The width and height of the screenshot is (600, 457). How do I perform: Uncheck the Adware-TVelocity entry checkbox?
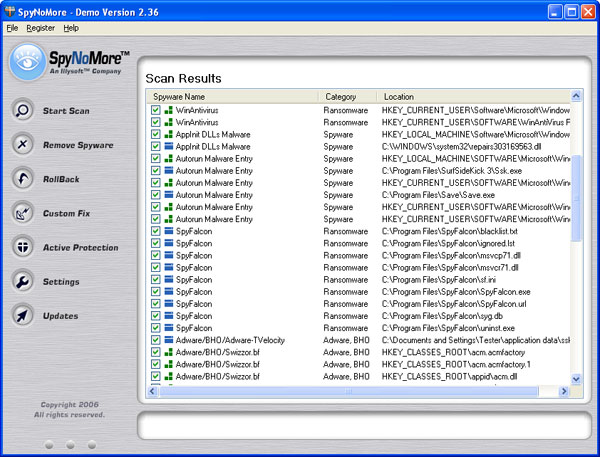155,340
